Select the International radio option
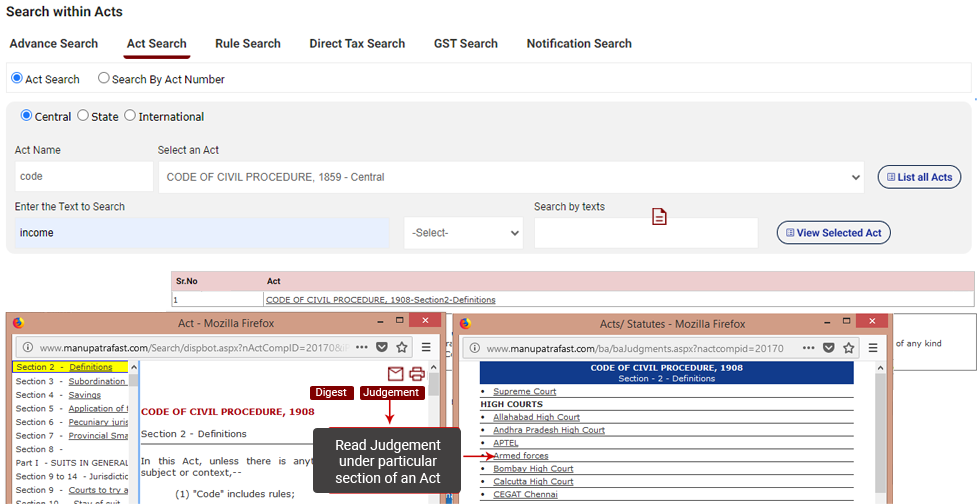977x504 pixels. (130, 116)
